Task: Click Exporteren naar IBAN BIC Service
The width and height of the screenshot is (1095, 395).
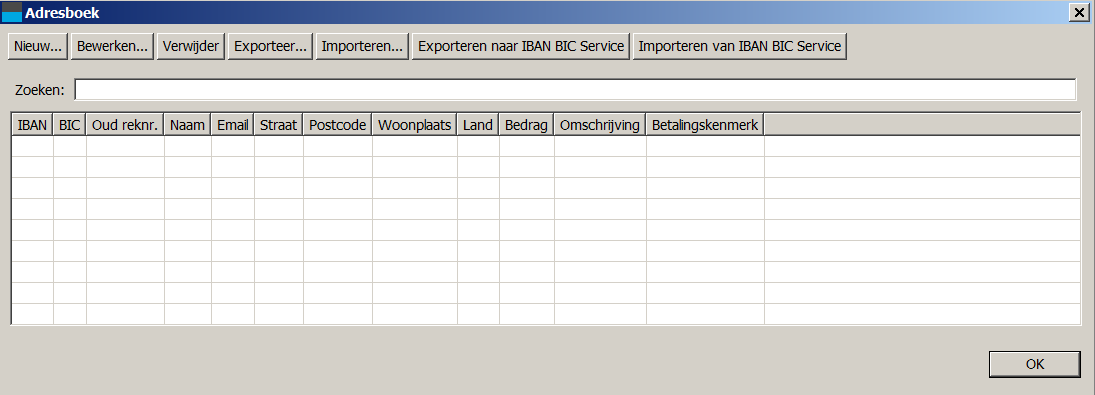Action: (521, 46)
